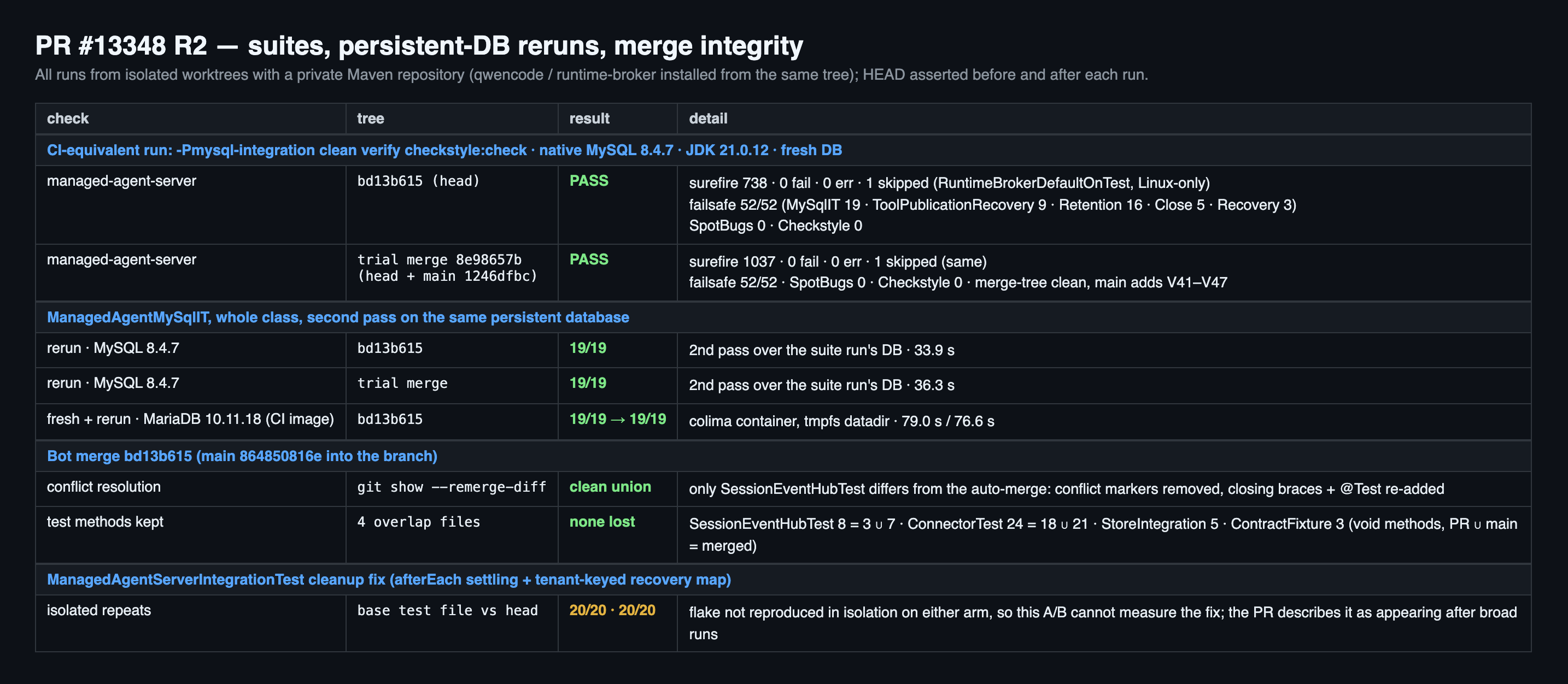Select the 'tree' column header
This screenshot has width=1568, height=684.
(370, 119)
